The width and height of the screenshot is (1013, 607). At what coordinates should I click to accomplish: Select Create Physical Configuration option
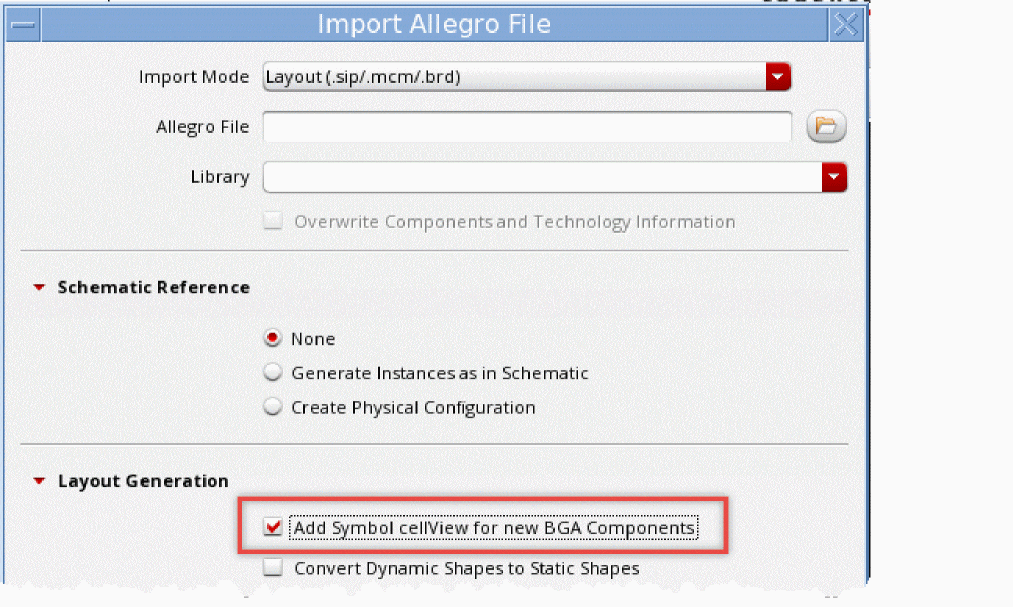pyautogui.click(x=272, y=407)
